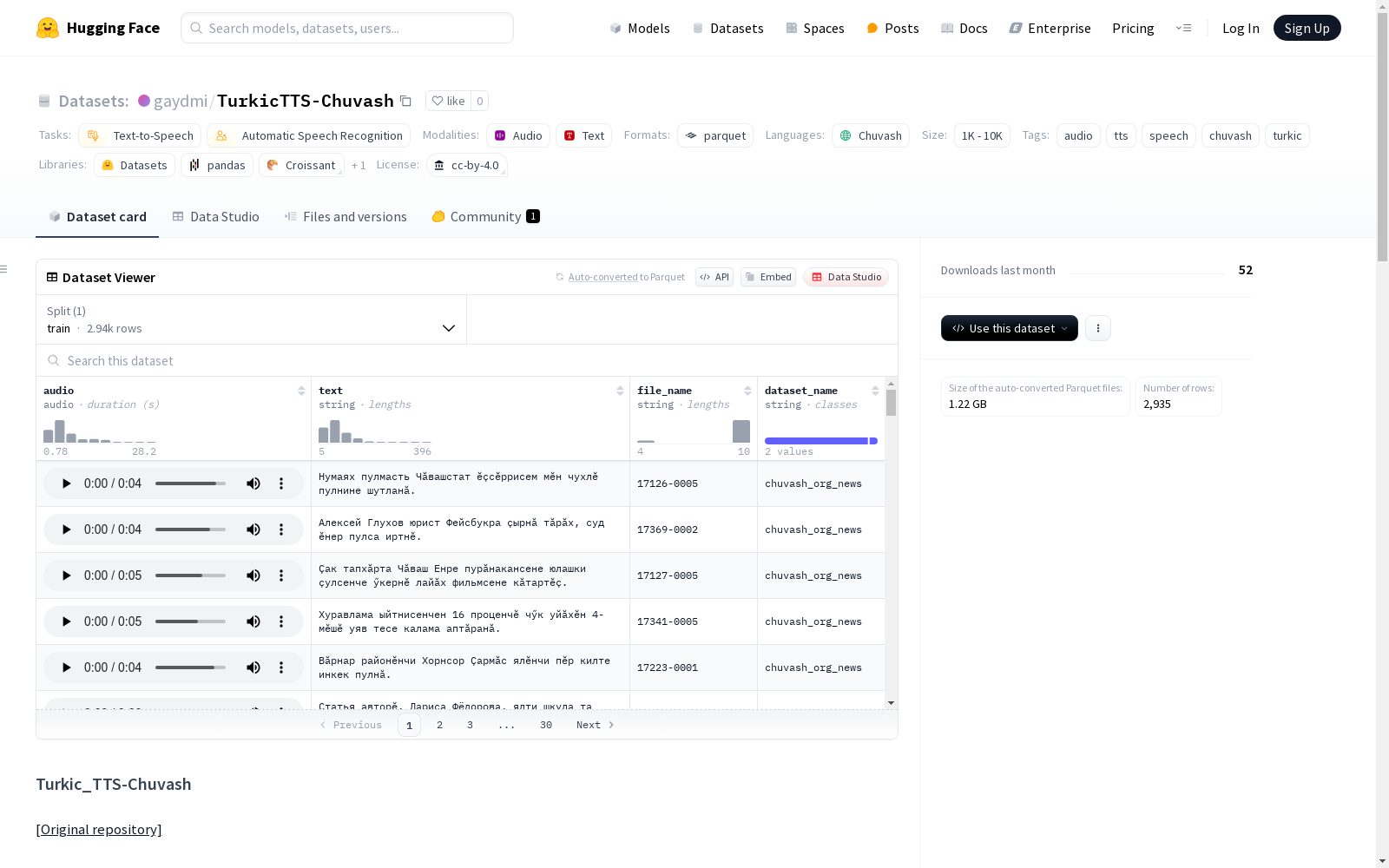Open the Original repository link
The height and width of the screenshot is (868, 1389).
[99, 829]
